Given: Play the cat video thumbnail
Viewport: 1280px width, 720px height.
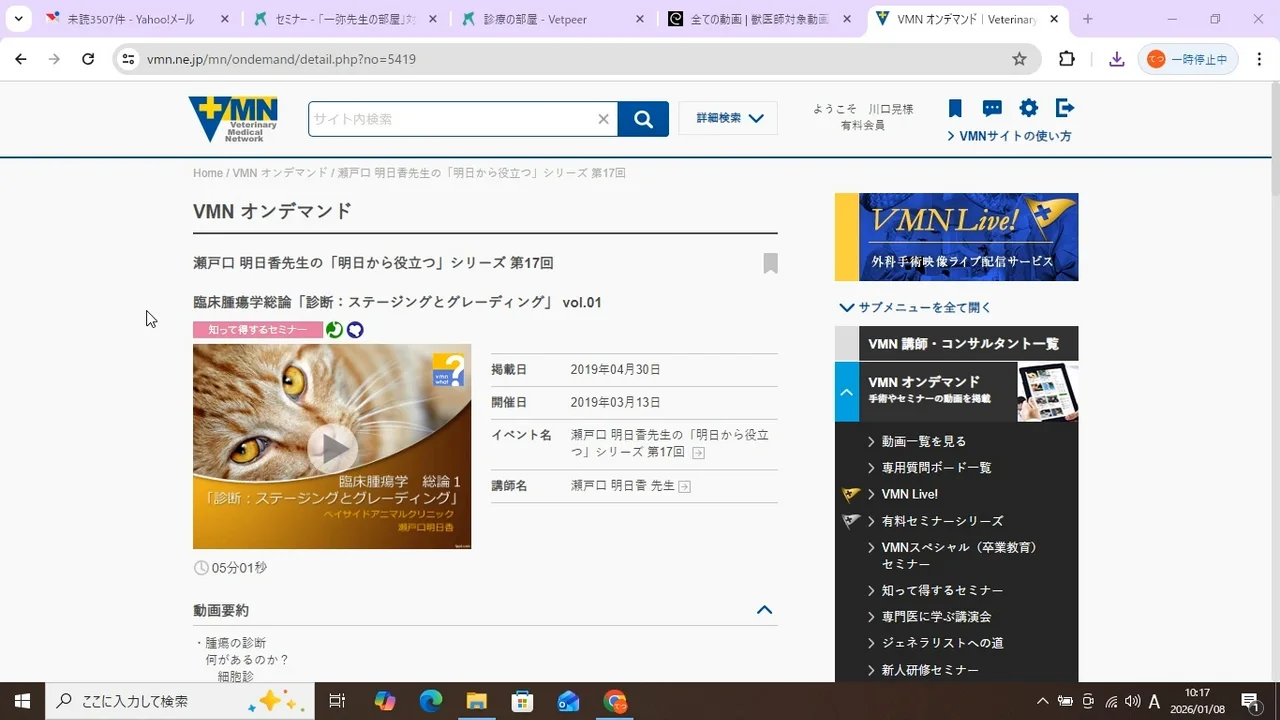Looking at the screenshot, I should pos(332,447).
